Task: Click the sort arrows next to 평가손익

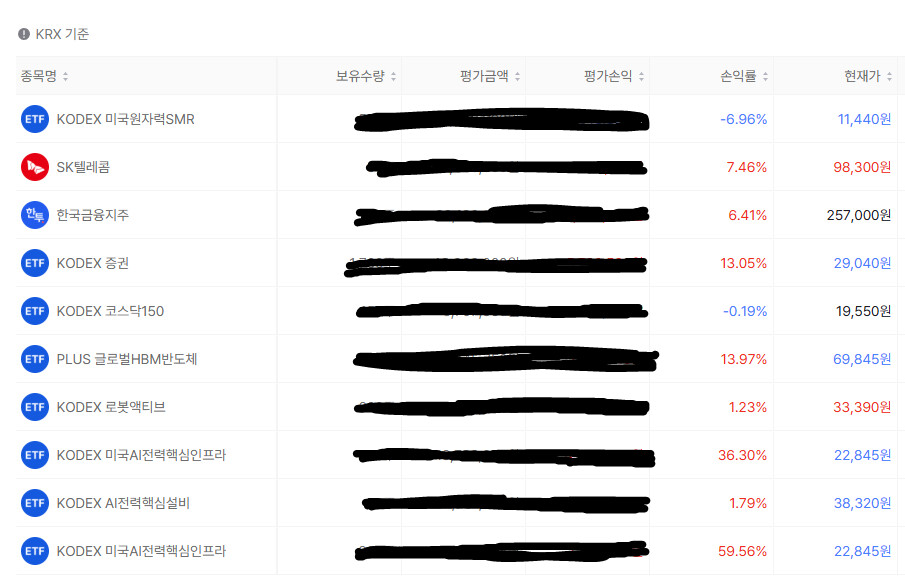Action: coord(641,76)
